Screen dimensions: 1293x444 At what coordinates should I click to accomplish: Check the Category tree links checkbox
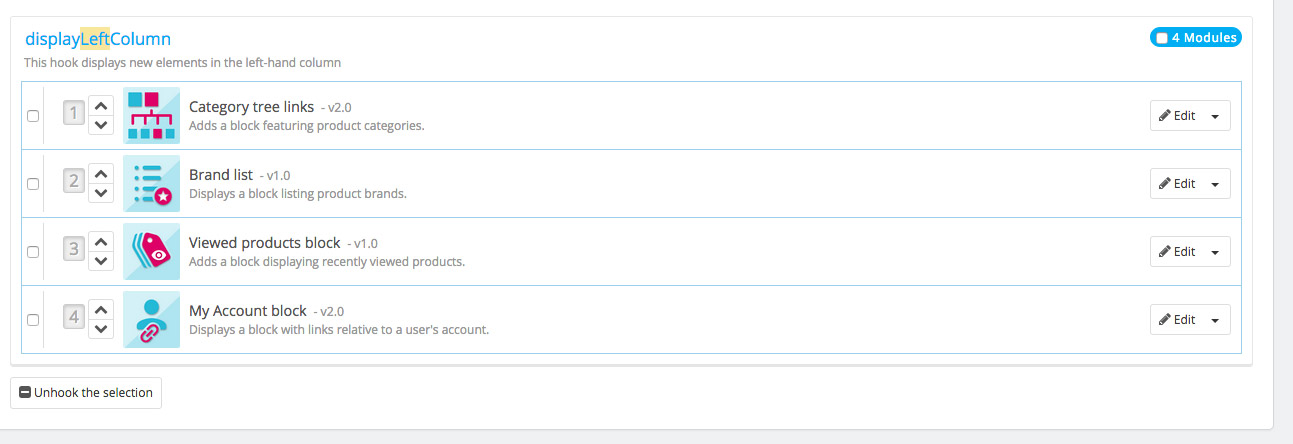[x=33, y=116]
